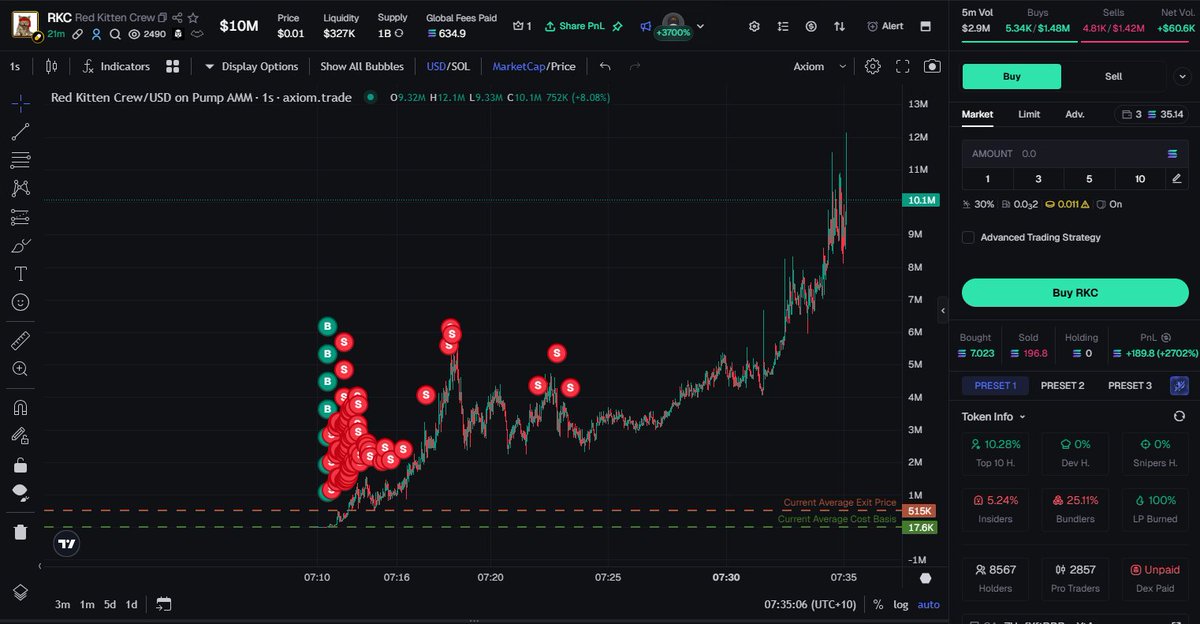The image size is (1200, 624).
Task: Open the go-to-date calendar icon
Action: pyautogui.click(x=164, y=604)
